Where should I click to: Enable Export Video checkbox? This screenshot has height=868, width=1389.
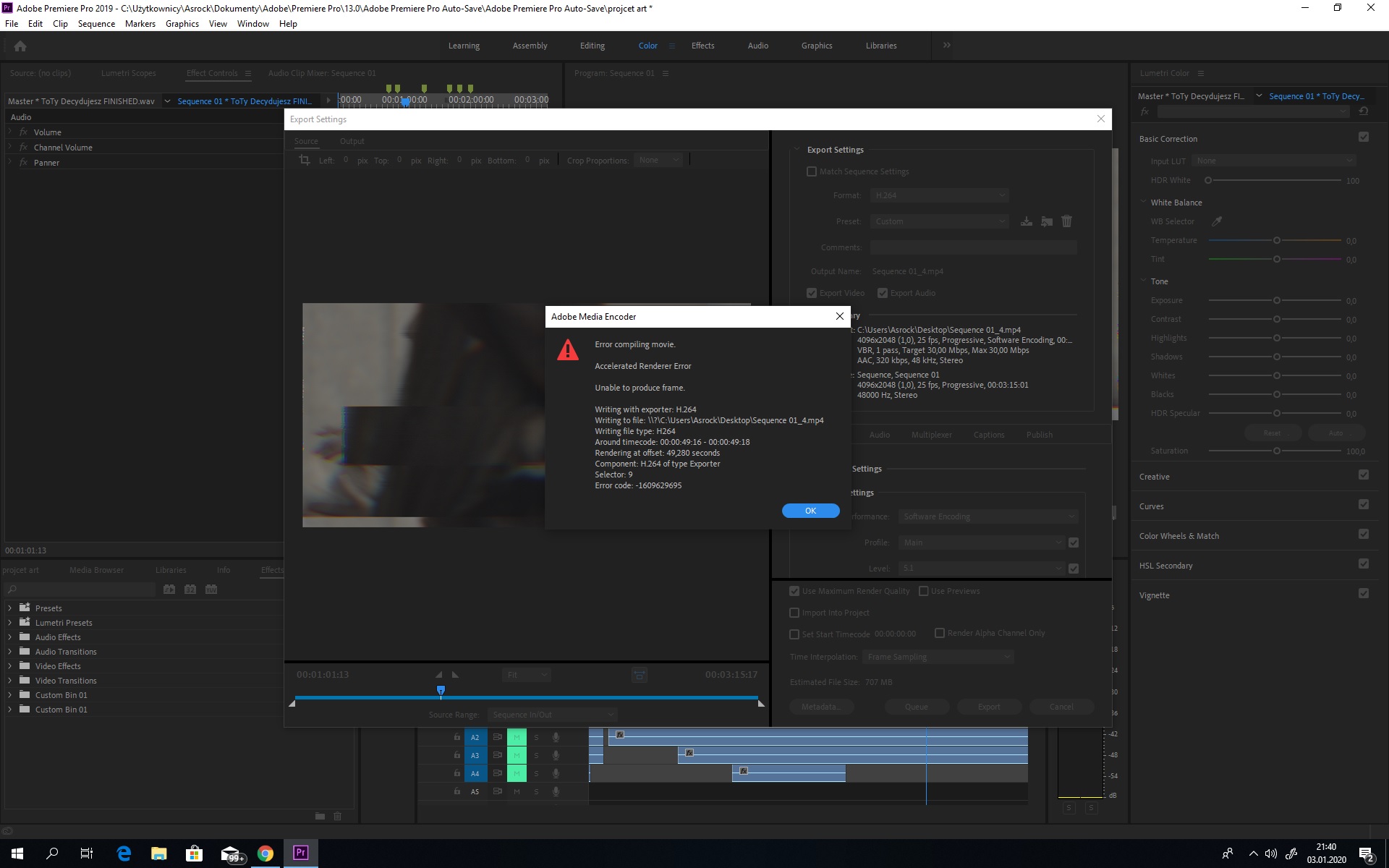[813, 293]
